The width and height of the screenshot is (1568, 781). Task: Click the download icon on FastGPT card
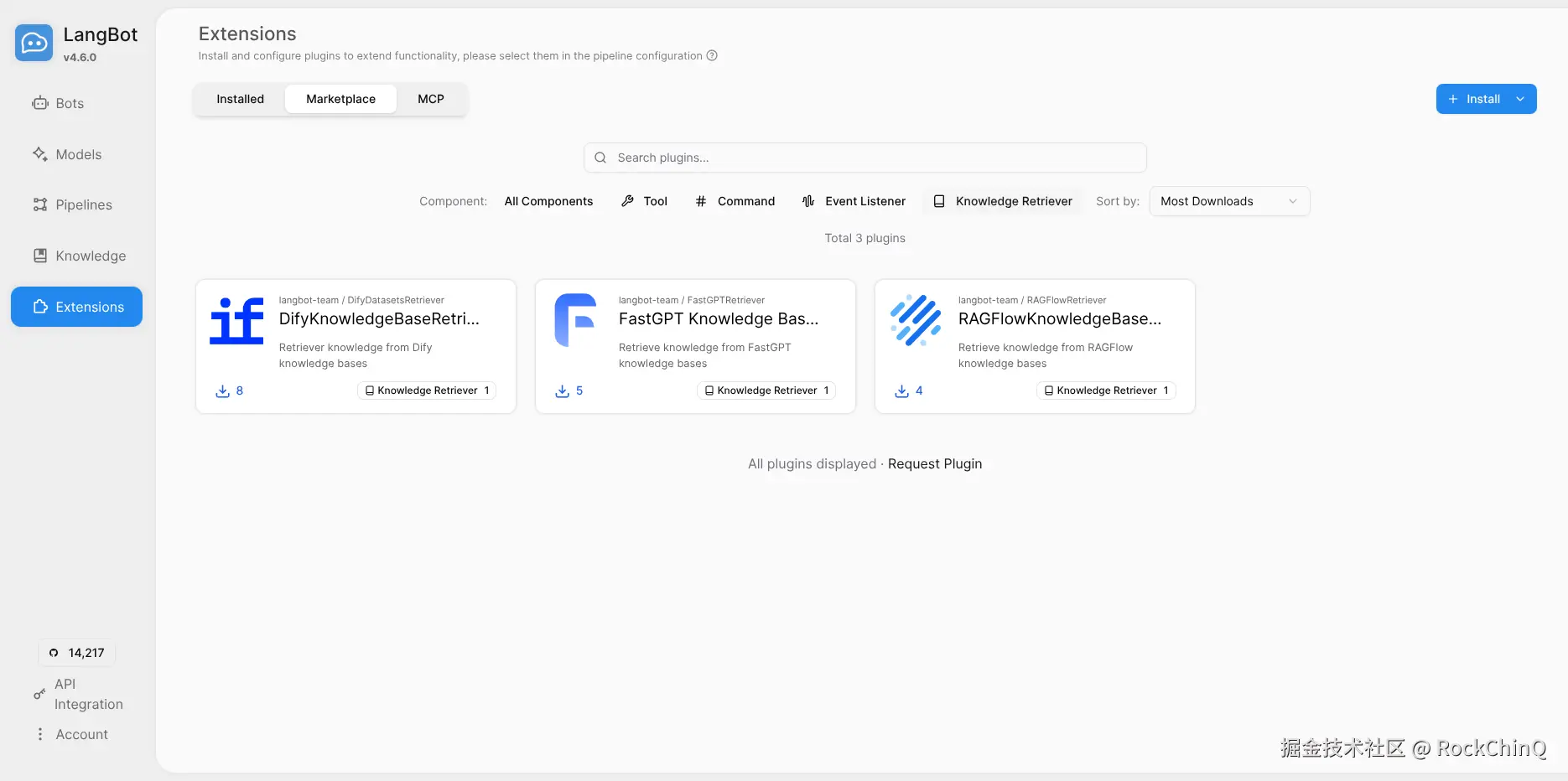(x=562, y=390)
